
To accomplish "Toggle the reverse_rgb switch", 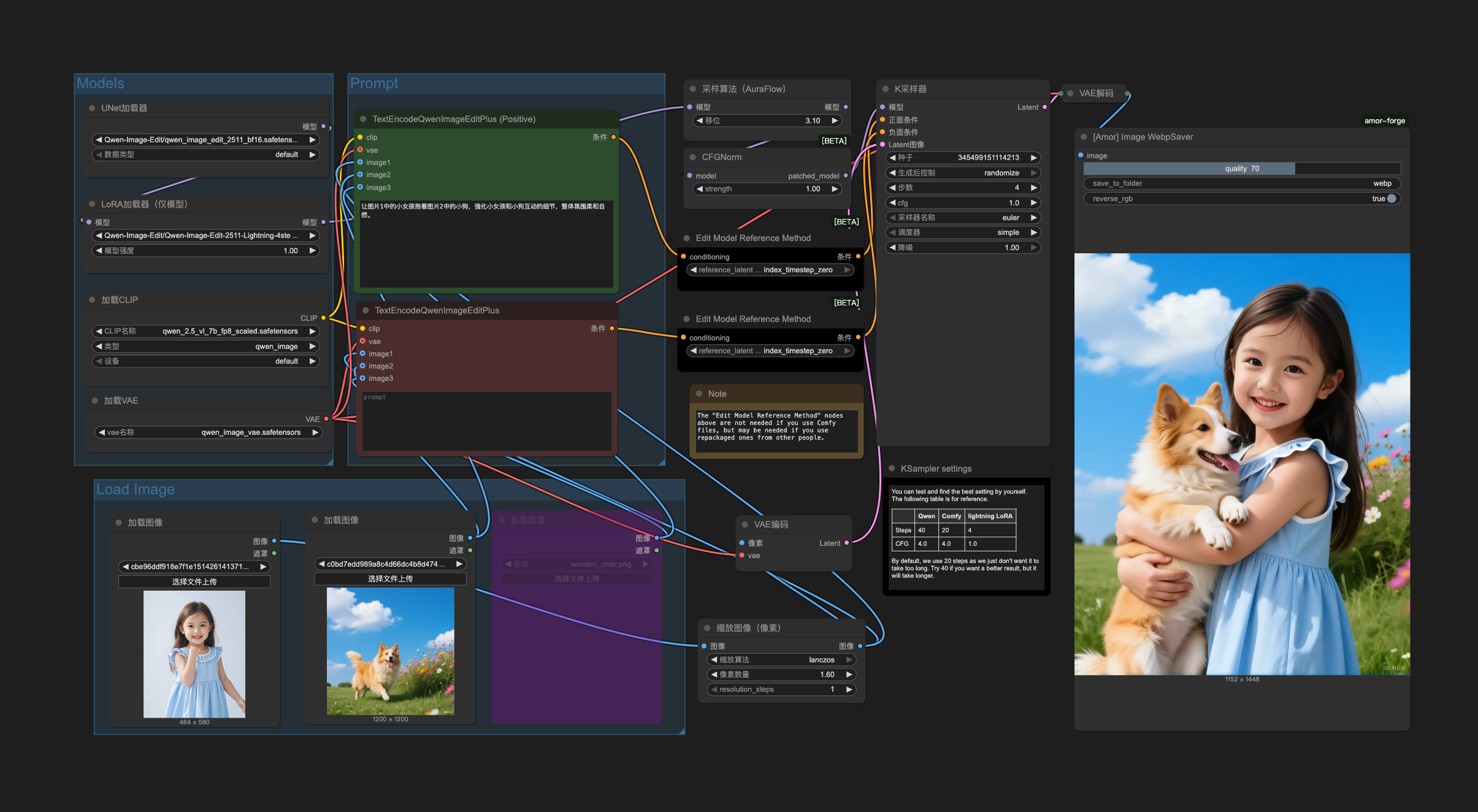I will pyautogui.click(x=1391, y=199).
